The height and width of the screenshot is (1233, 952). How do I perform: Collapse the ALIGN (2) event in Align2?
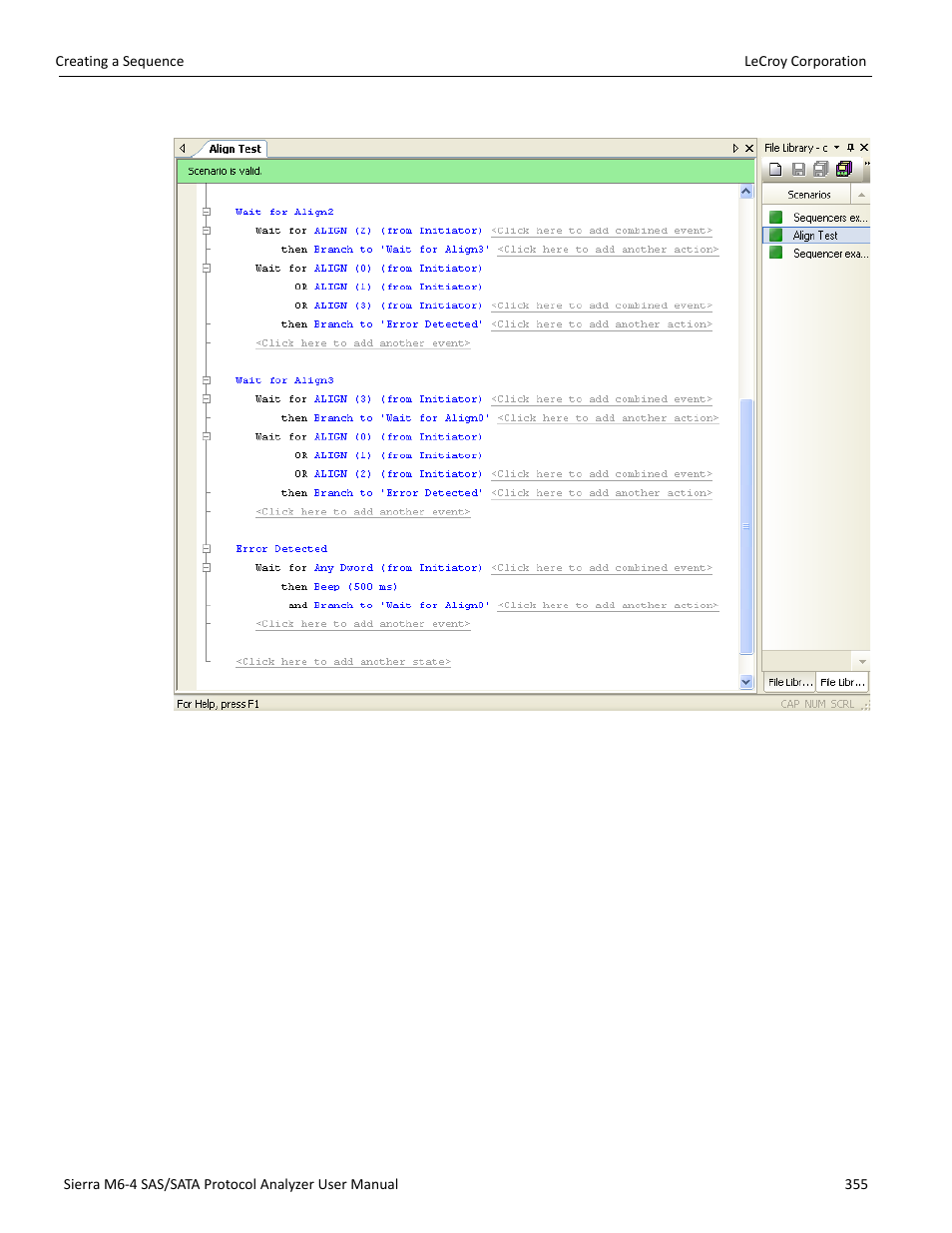click(x=207, y=231)
